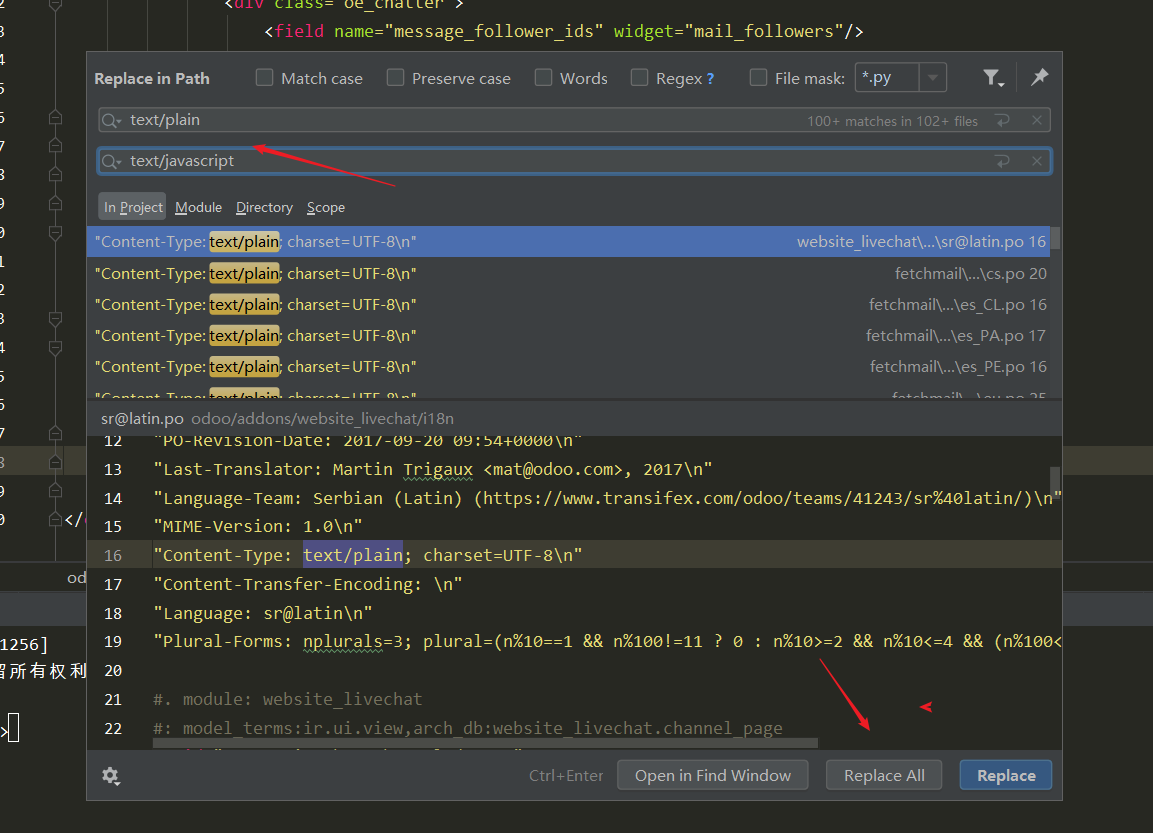Click the Replace All button
The width and height of the screenshot is (1153, 833).
point(884,775)
